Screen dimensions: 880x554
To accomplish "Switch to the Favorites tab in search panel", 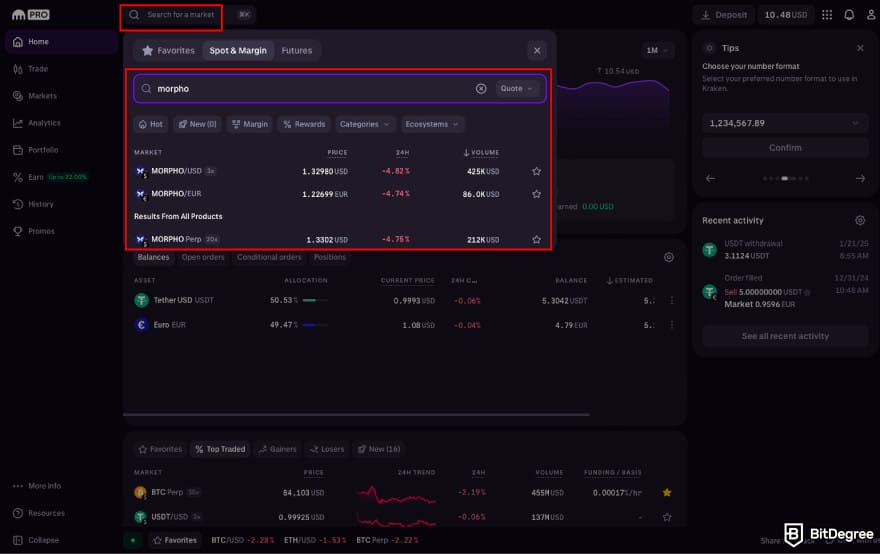I will tap(168, 51).
